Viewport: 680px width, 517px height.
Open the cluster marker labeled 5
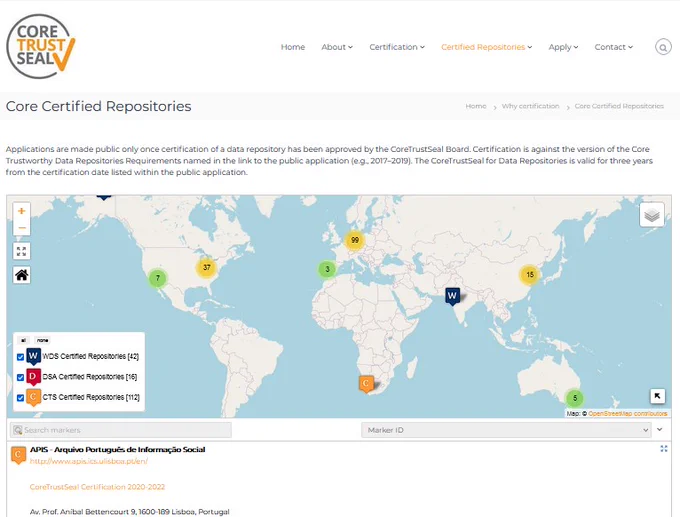point(575,398)
